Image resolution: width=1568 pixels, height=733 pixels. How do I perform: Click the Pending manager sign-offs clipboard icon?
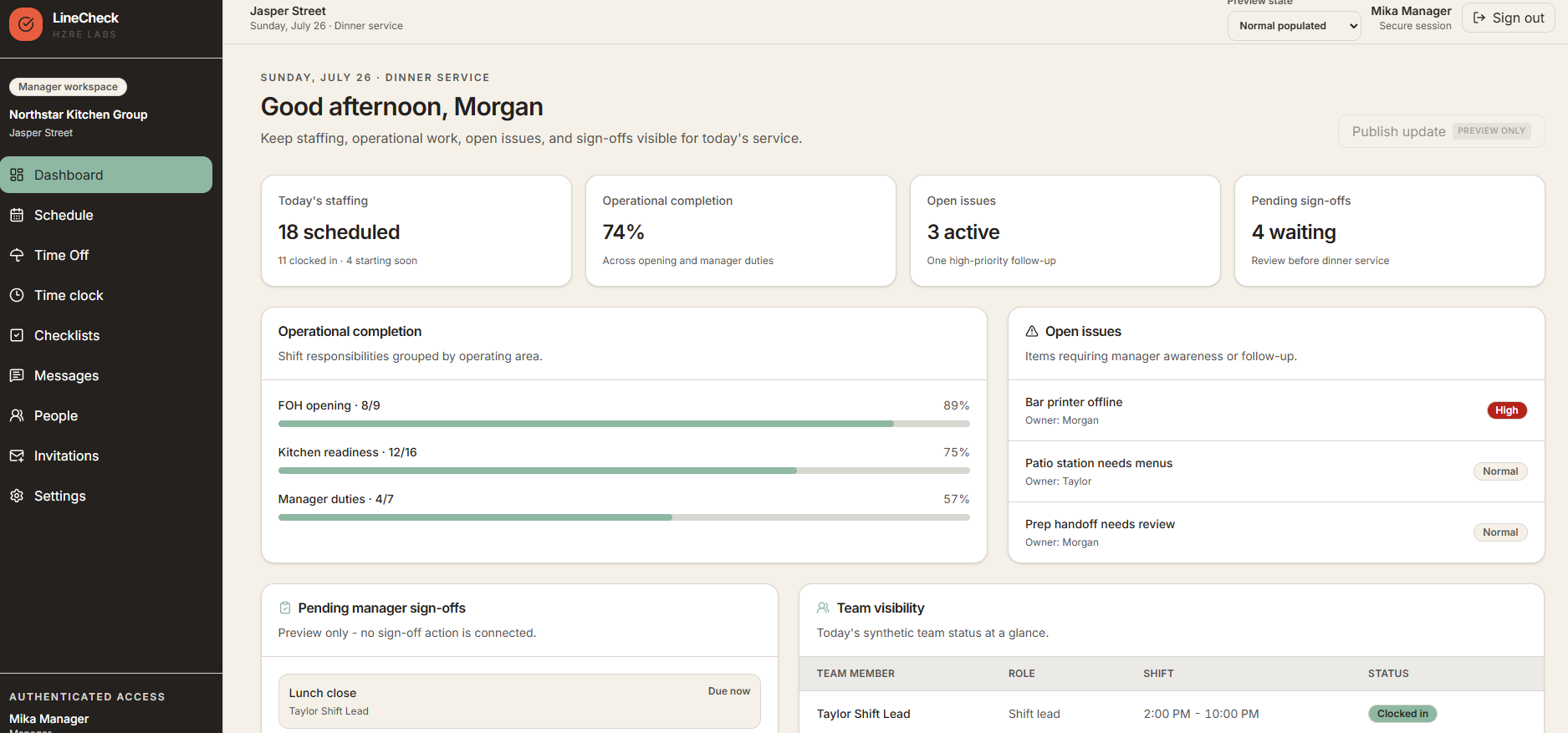click(x=285, y=608)
